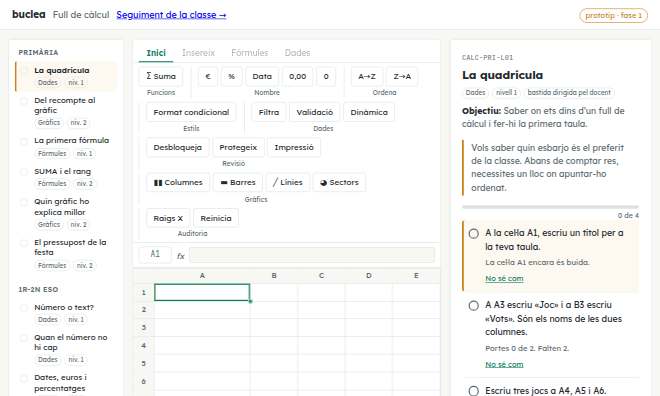The image size is (660, 396).
Task: Open lesson 'El pressupost de la festa'
Action: 66,253
